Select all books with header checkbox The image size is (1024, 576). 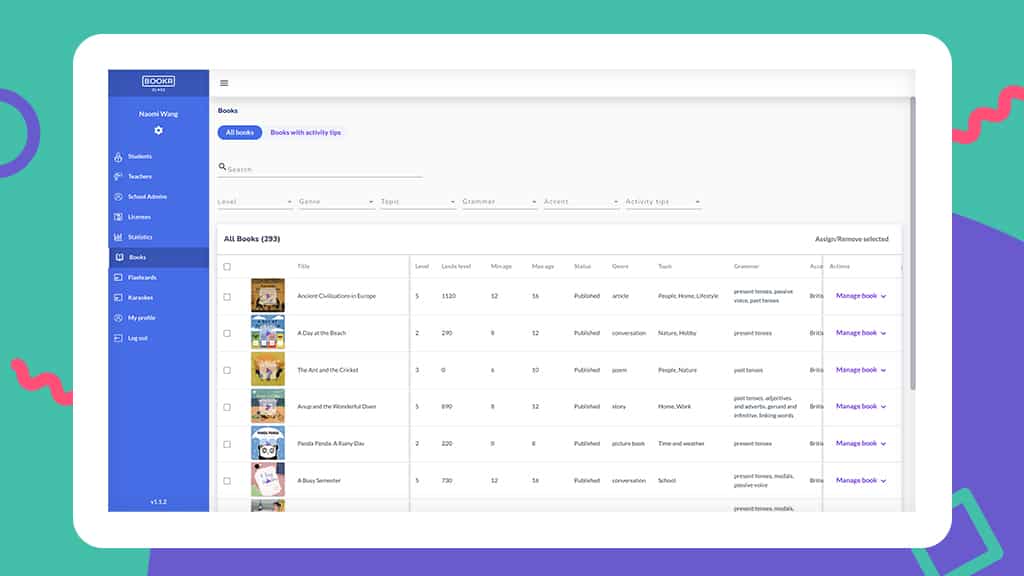227,266
